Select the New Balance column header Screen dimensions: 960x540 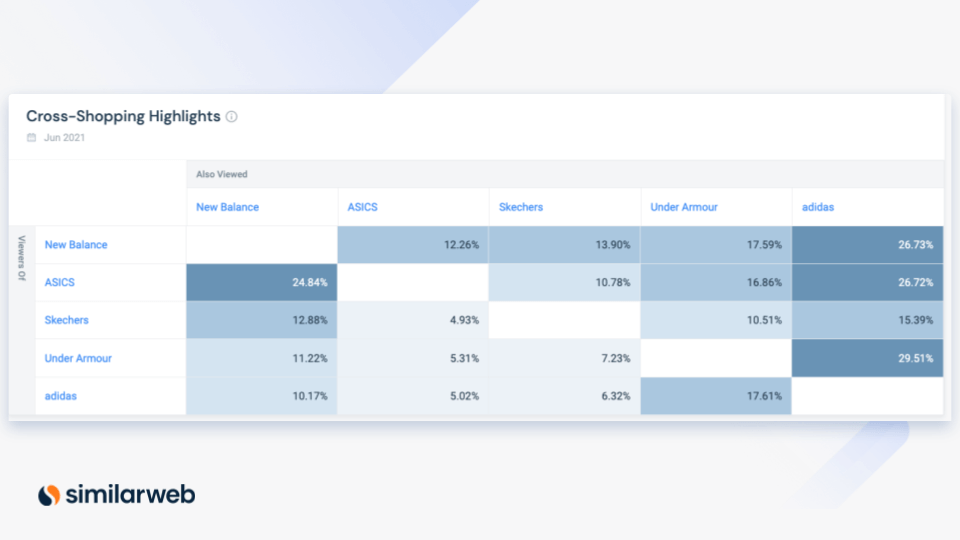point(227,207)
